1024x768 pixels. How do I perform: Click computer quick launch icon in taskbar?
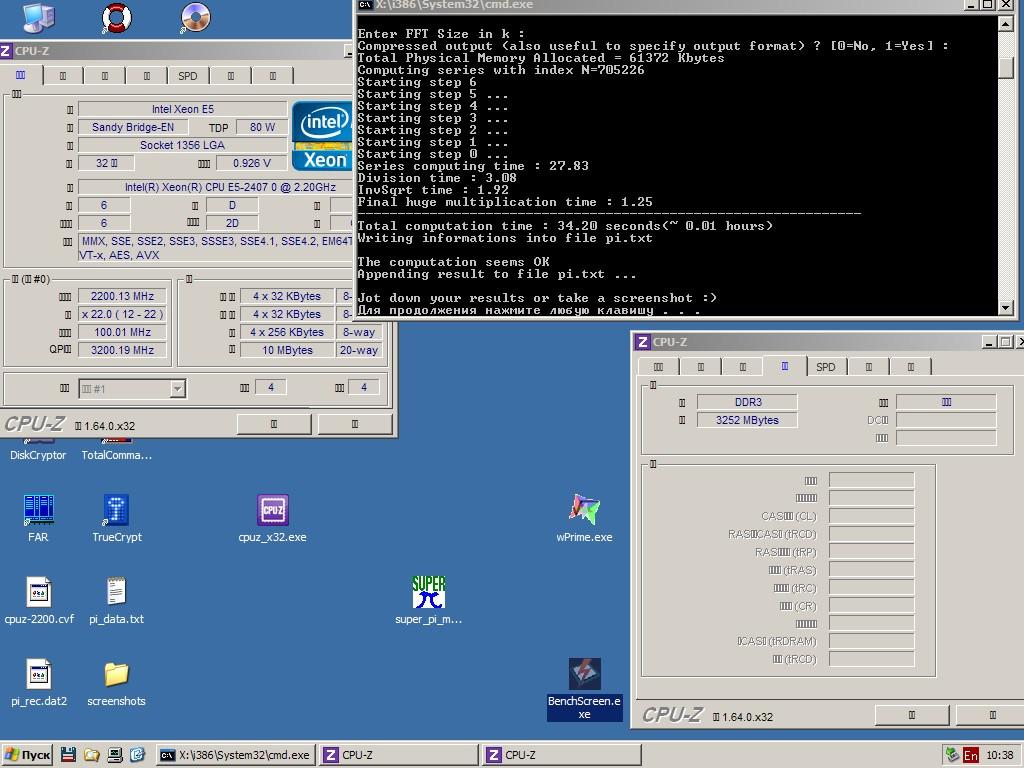114,754
